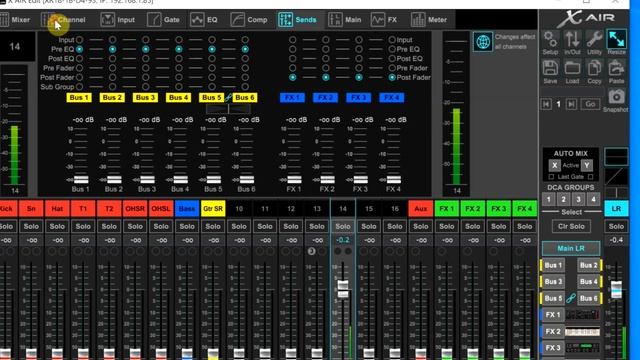640x360 pixels.
Task: Select the Sn channel label
Action: click(31, 209)
